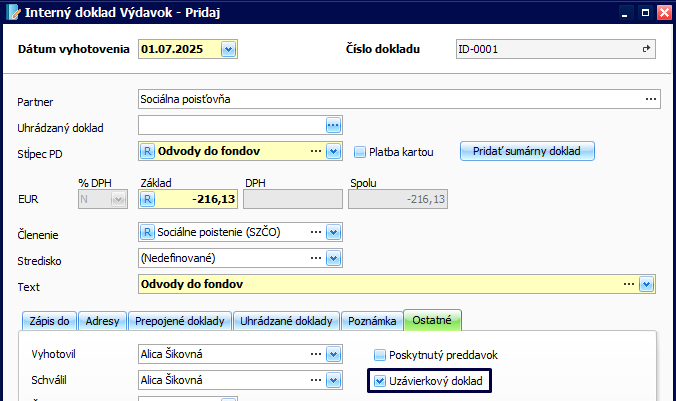Screen dimensions: 676x401
Task: Check the Poskytnutý preddavok checkbox
Action: click(380, 355)
